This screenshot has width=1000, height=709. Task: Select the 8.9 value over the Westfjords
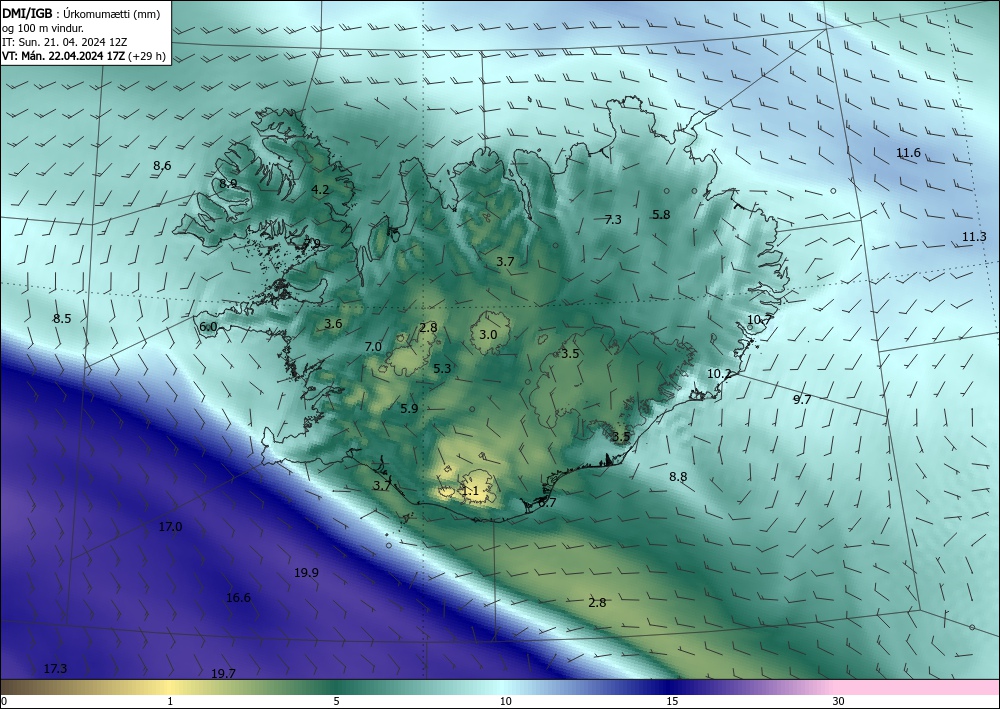coord(228,184)
